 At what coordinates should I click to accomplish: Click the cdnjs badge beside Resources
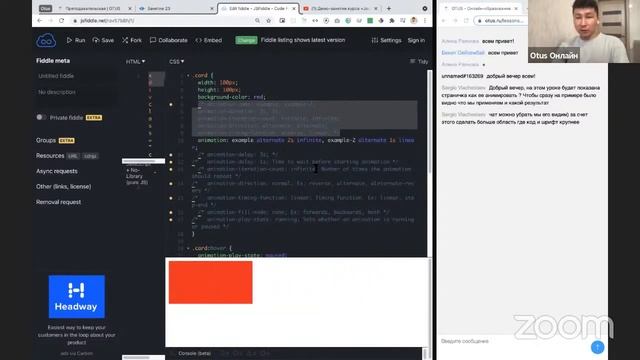(90, 156)
